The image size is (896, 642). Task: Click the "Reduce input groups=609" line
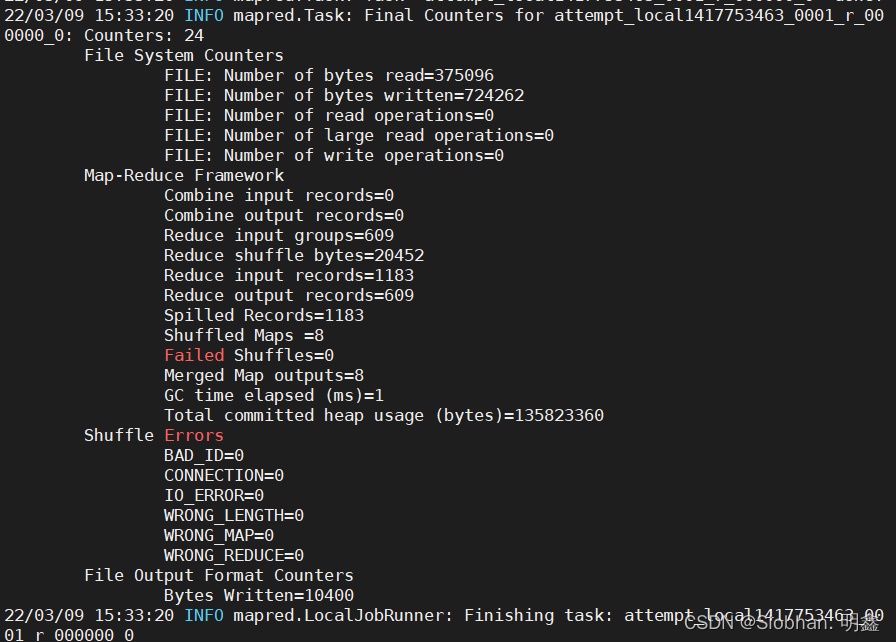[278, 235]
